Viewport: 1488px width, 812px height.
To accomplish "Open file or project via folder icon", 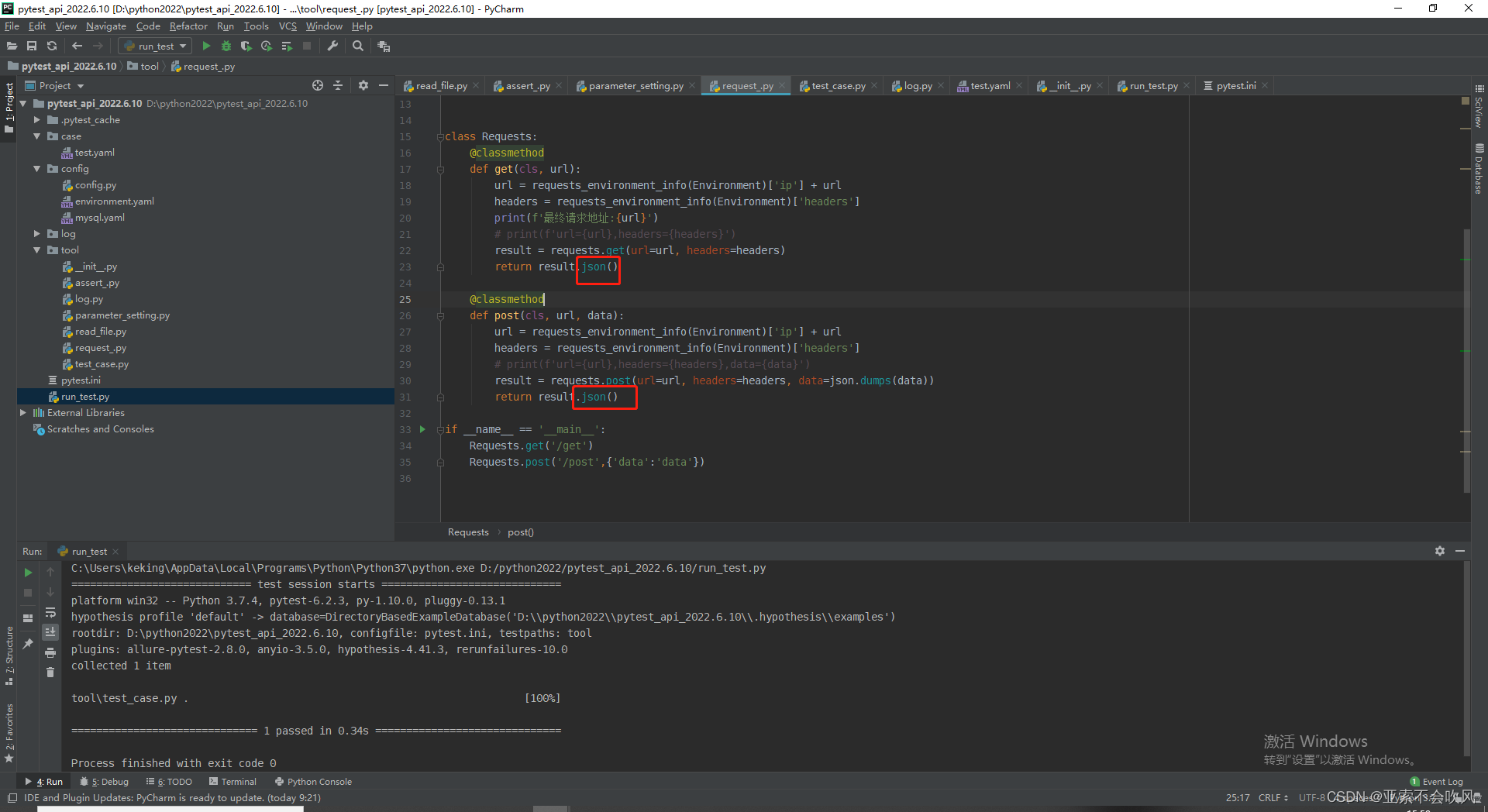I will [x=12, y=46].
